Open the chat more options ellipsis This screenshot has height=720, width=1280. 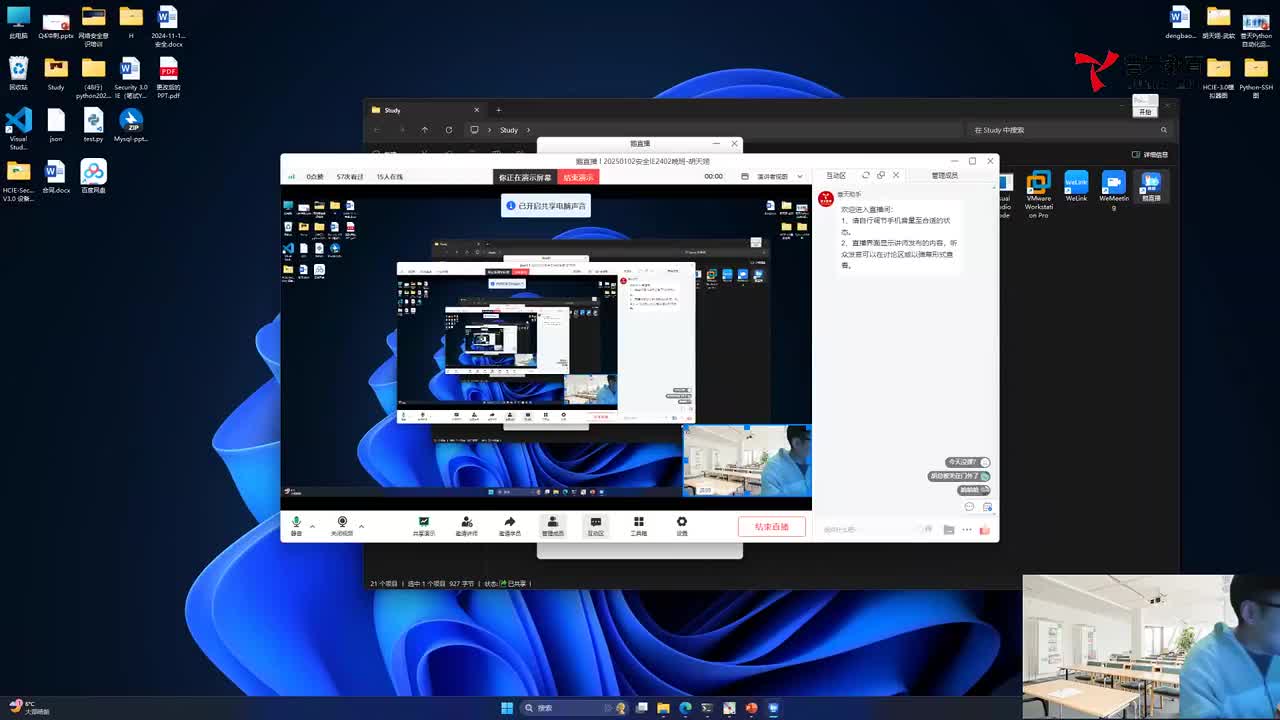(966, 529)
